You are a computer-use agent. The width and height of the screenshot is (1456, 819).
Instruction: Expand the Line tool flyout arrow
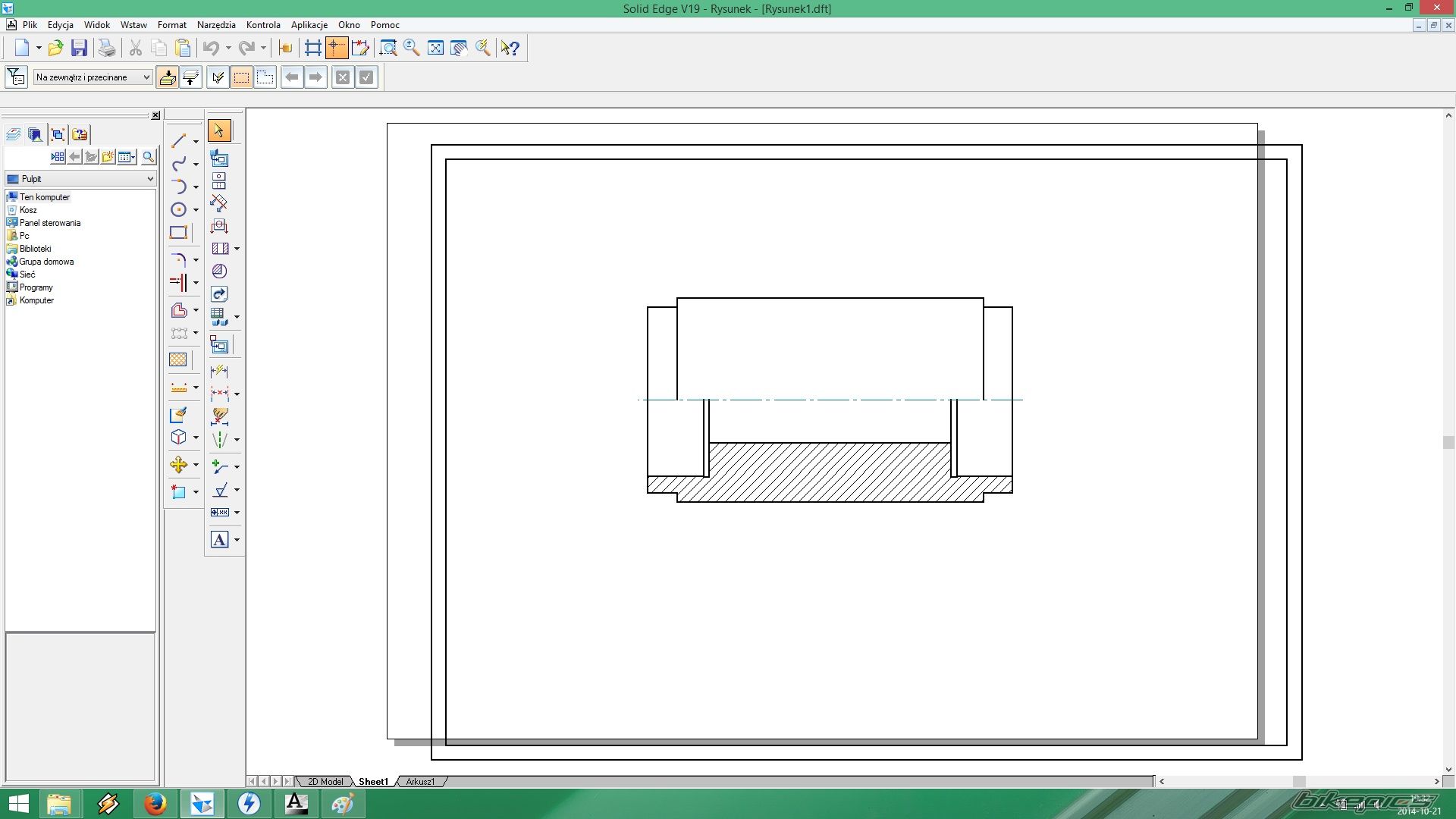click(x=196, y=142)
